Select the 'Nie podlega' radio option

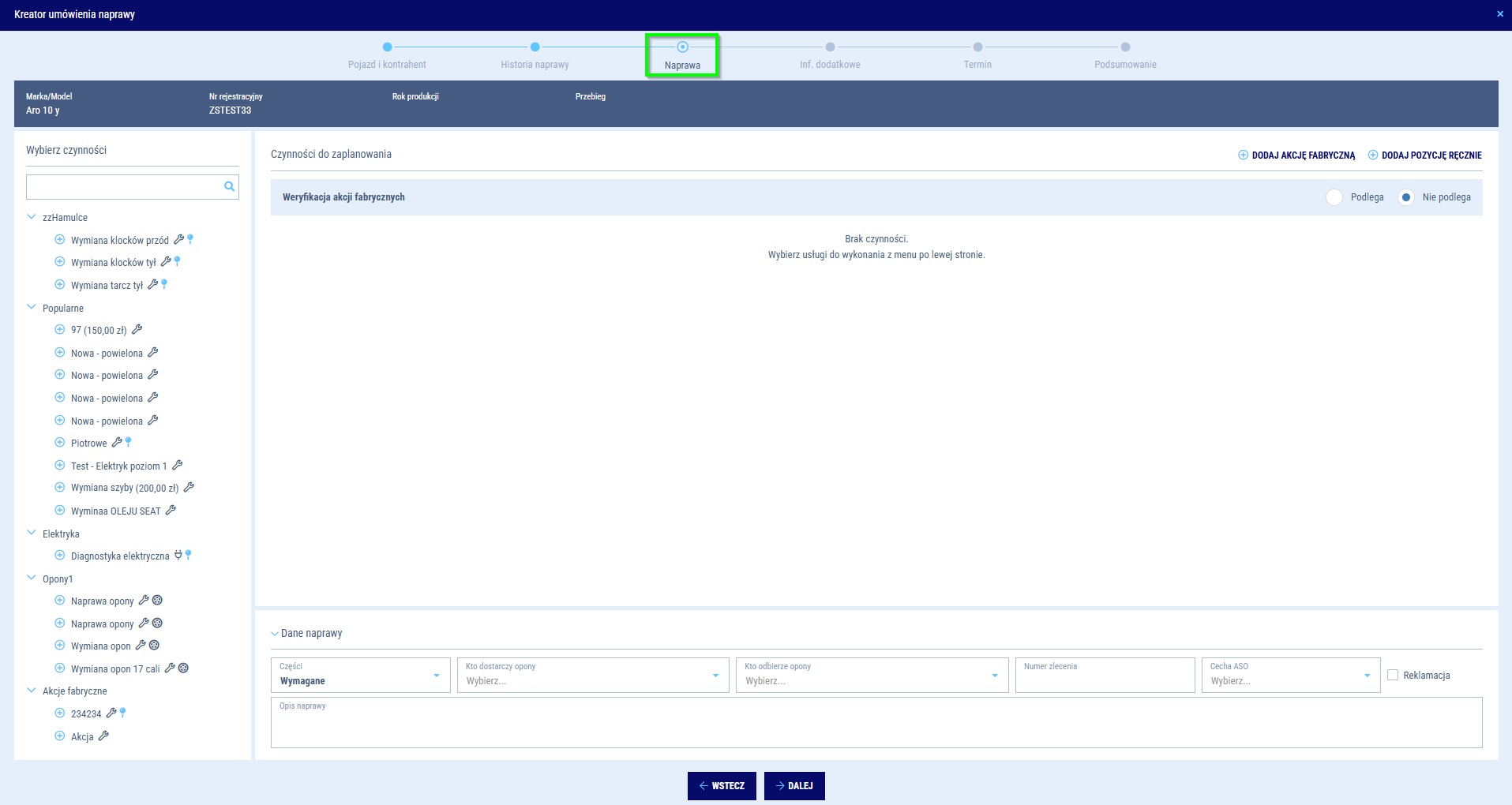point(1406,197)
